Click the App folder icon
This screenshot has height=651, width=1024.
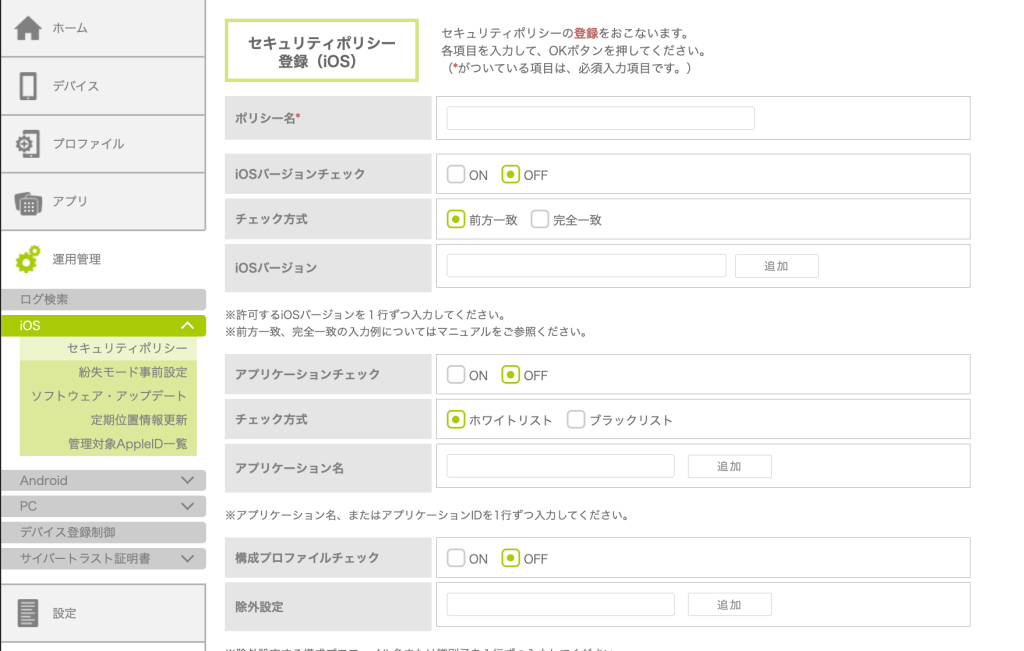pos(28,202)
